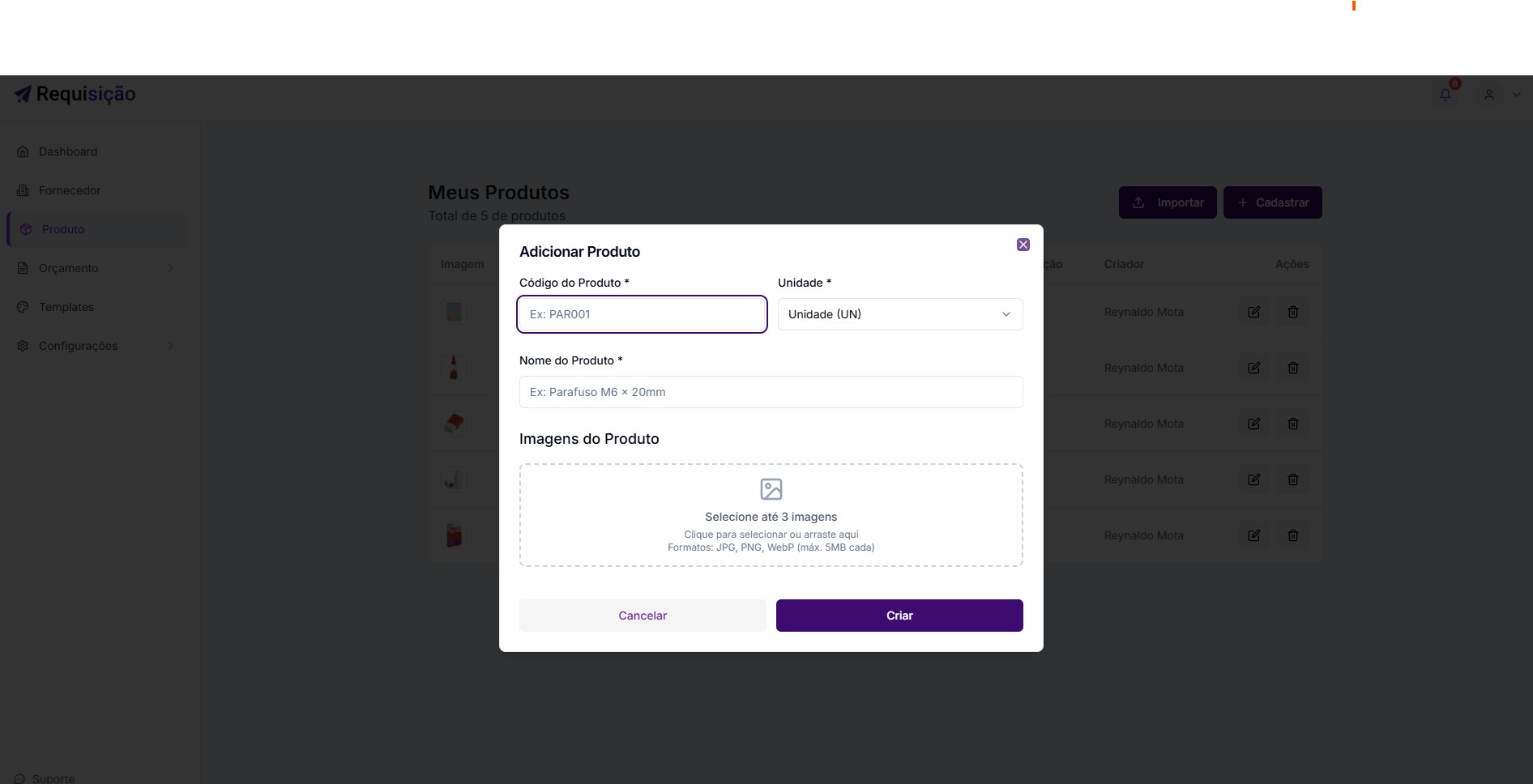This screenshot has height=784, width=1533.
Task: Close the Adicionar Produto dialog
Action: pyautogui.click(x=1023, y=245)
